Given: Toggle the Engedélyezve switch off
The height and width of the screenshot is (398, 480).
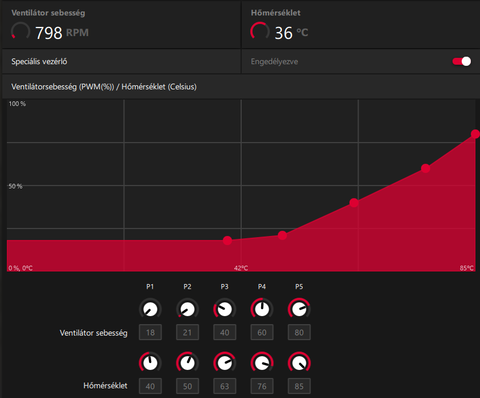Looking at the screenshot, I should (462, 62).
